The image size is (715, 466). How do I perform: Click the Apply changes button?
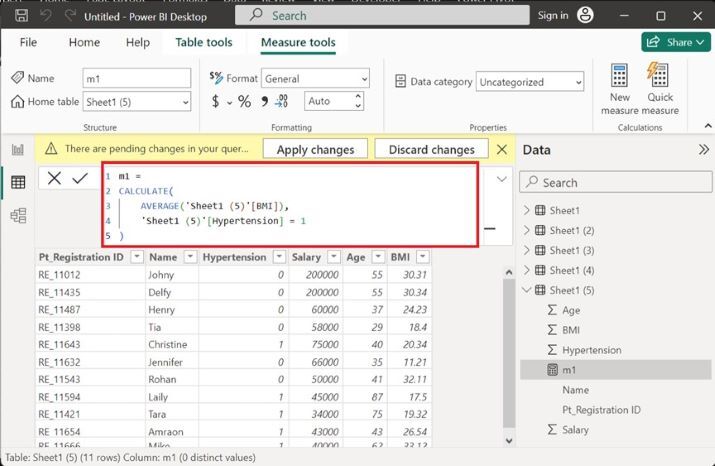pyautogui.click(x=315, y=149)
